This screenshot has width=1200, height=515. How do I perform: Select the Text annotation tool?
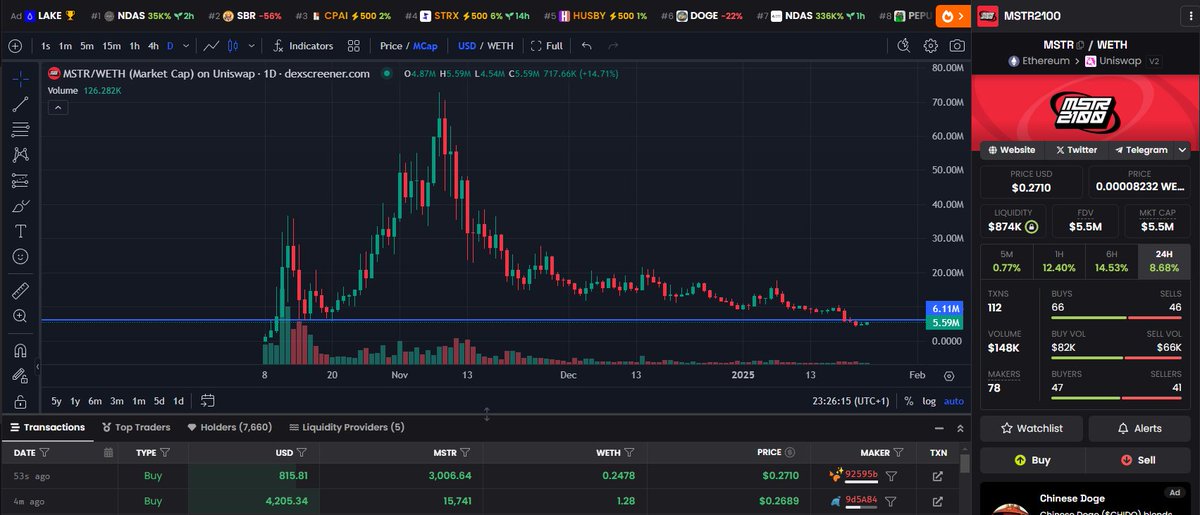tap(20, 231)
